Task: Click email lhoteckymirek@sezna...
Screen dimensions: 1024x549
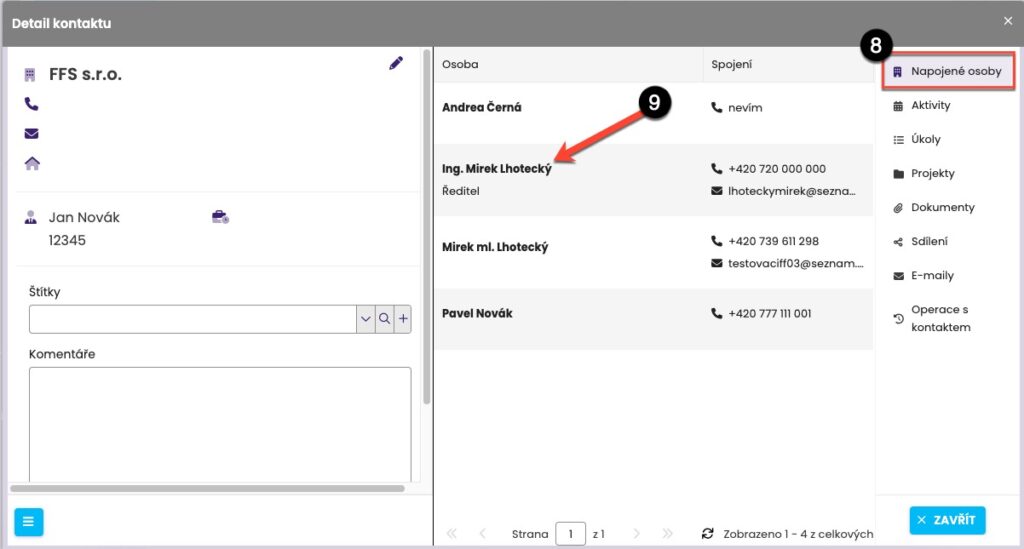Action: pos(792,191)
